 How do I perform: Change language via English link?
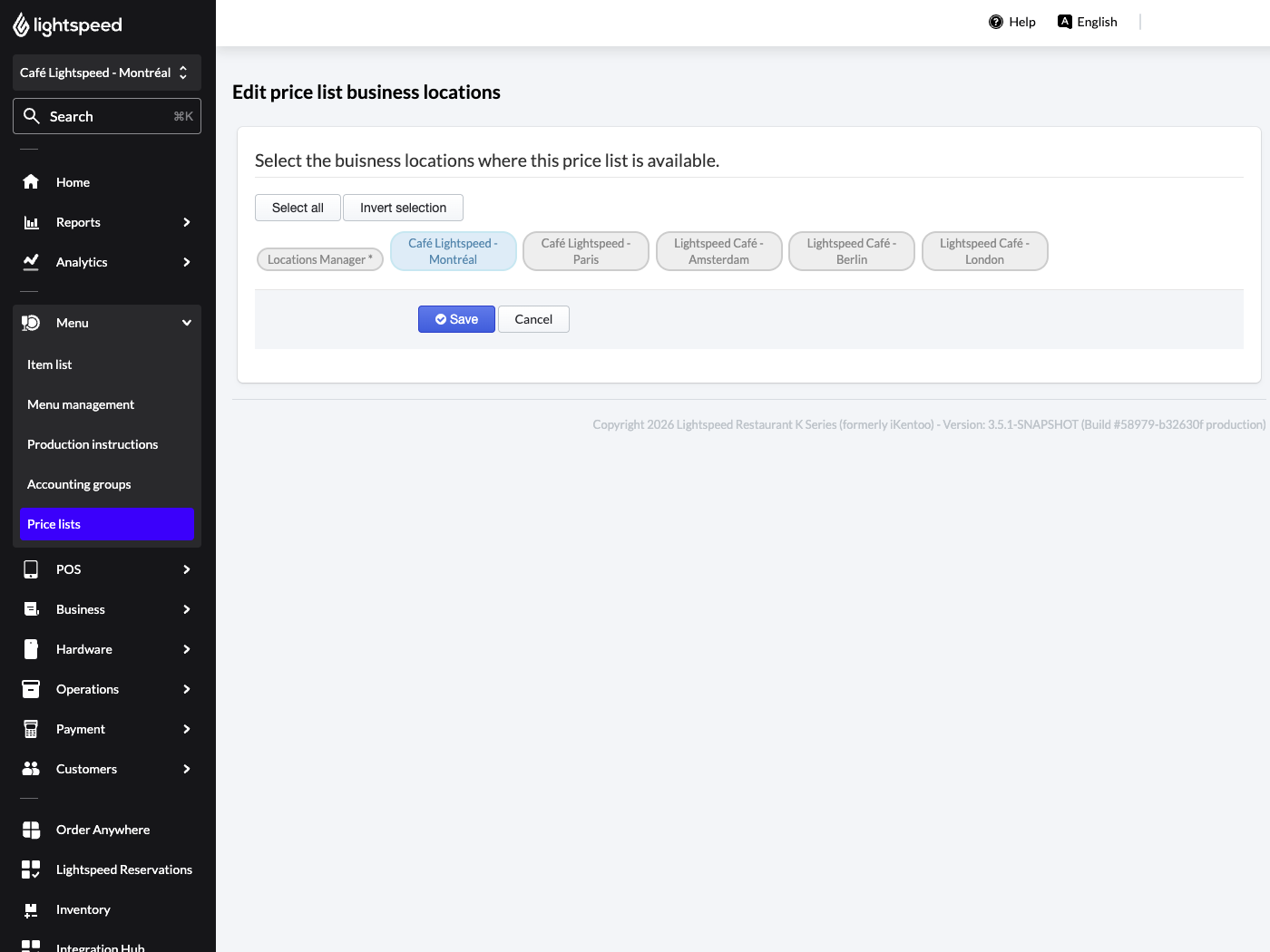1088,22
